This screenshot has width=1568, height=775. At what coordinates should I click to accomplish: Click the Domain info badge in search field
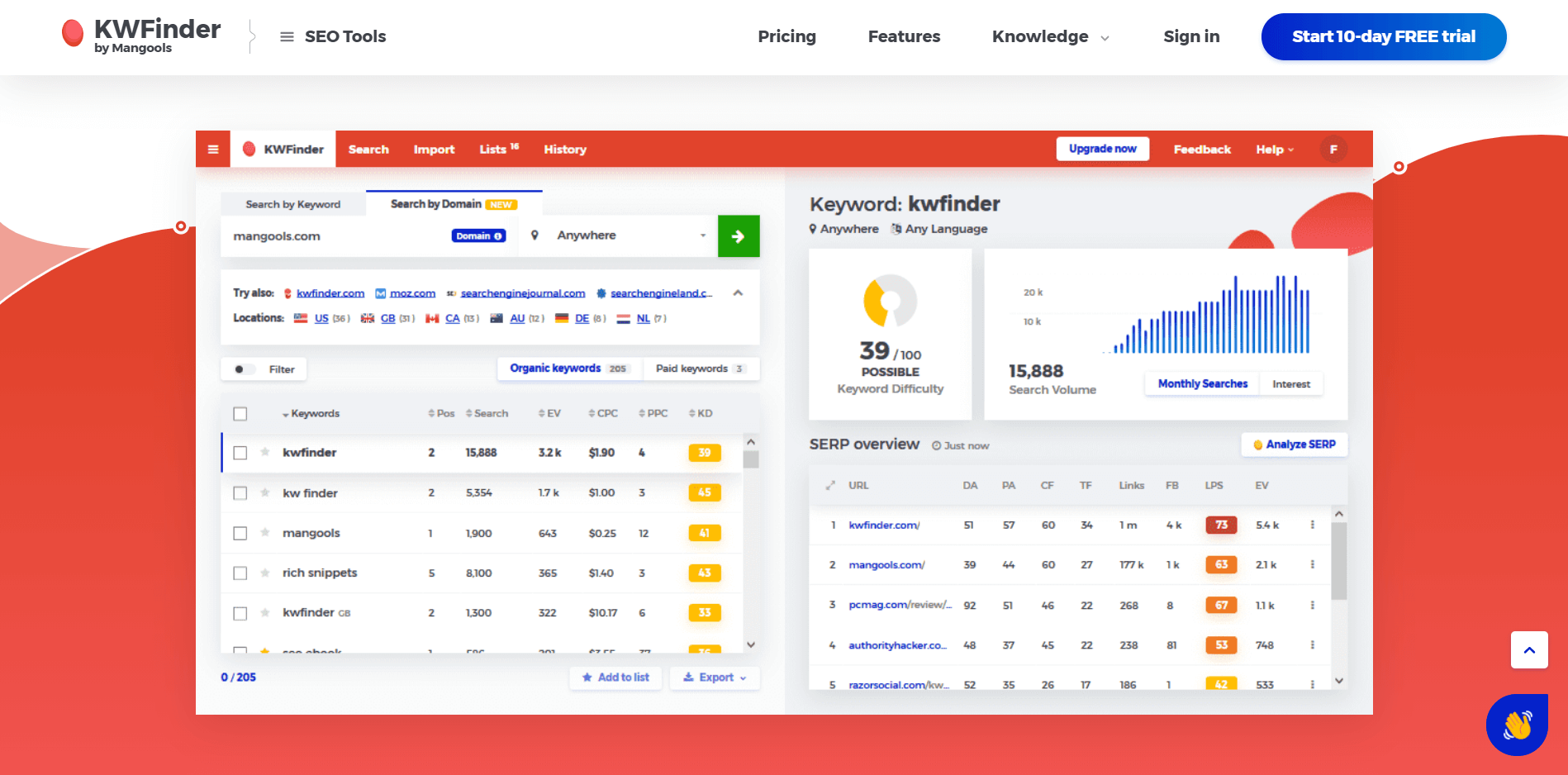479,236
